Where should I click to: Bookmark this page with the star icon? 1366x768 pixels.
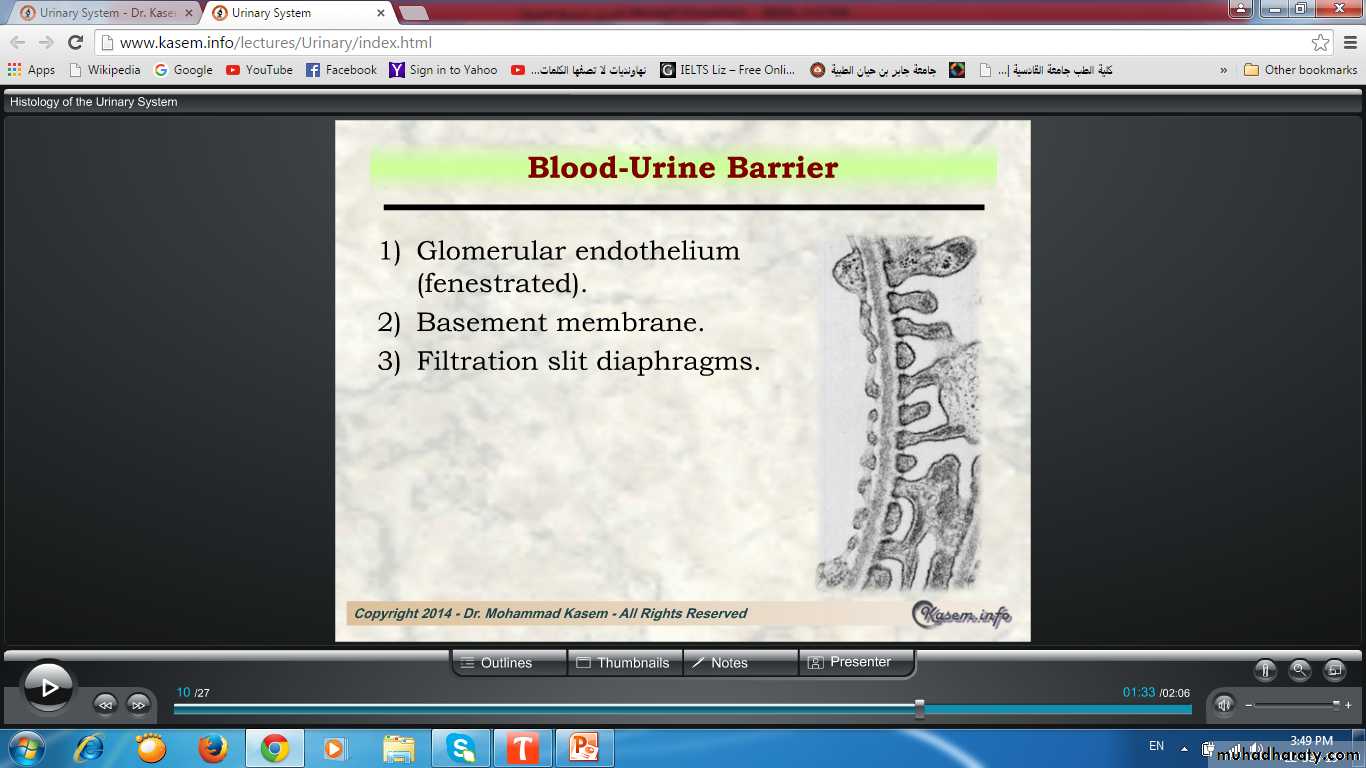[1320, 43]
